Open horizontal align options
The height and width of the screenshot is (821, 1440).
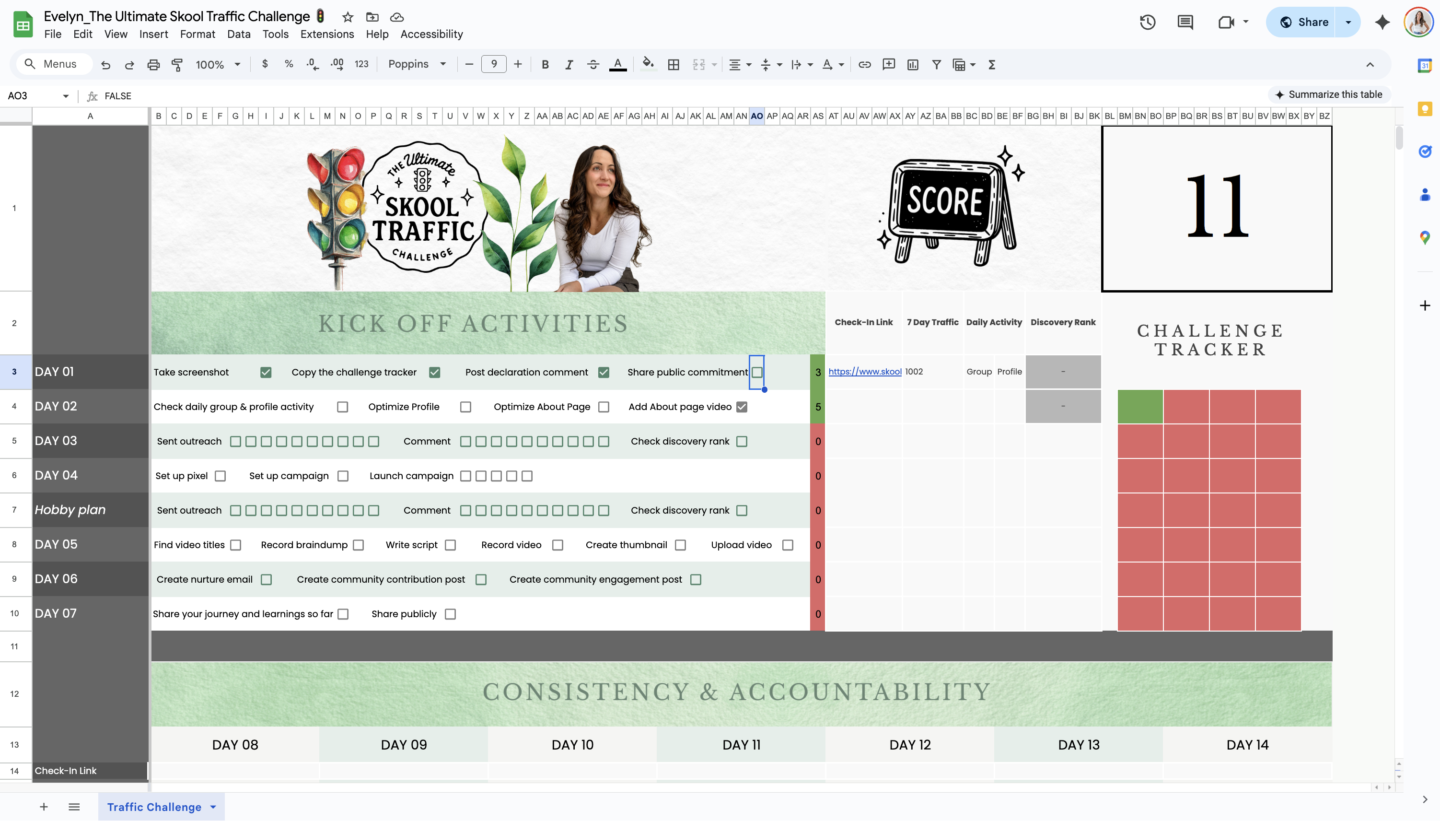739,64
